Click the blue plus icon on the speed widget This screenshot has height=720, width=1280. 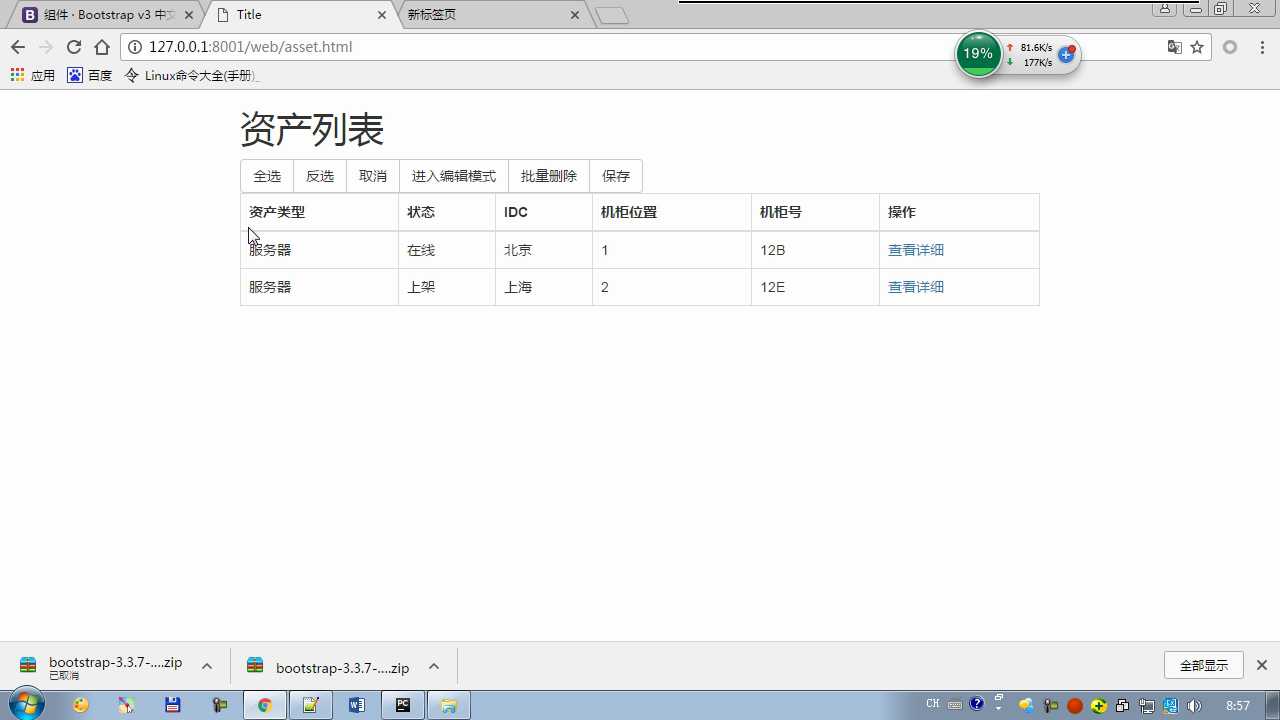coord(1066,55)
